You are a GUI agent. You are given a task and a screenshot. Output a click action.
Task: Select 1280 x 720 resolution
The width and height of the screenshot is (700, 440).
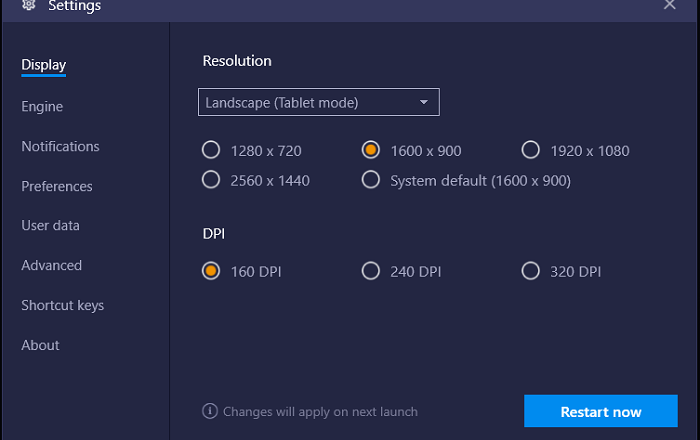[211, 151]
